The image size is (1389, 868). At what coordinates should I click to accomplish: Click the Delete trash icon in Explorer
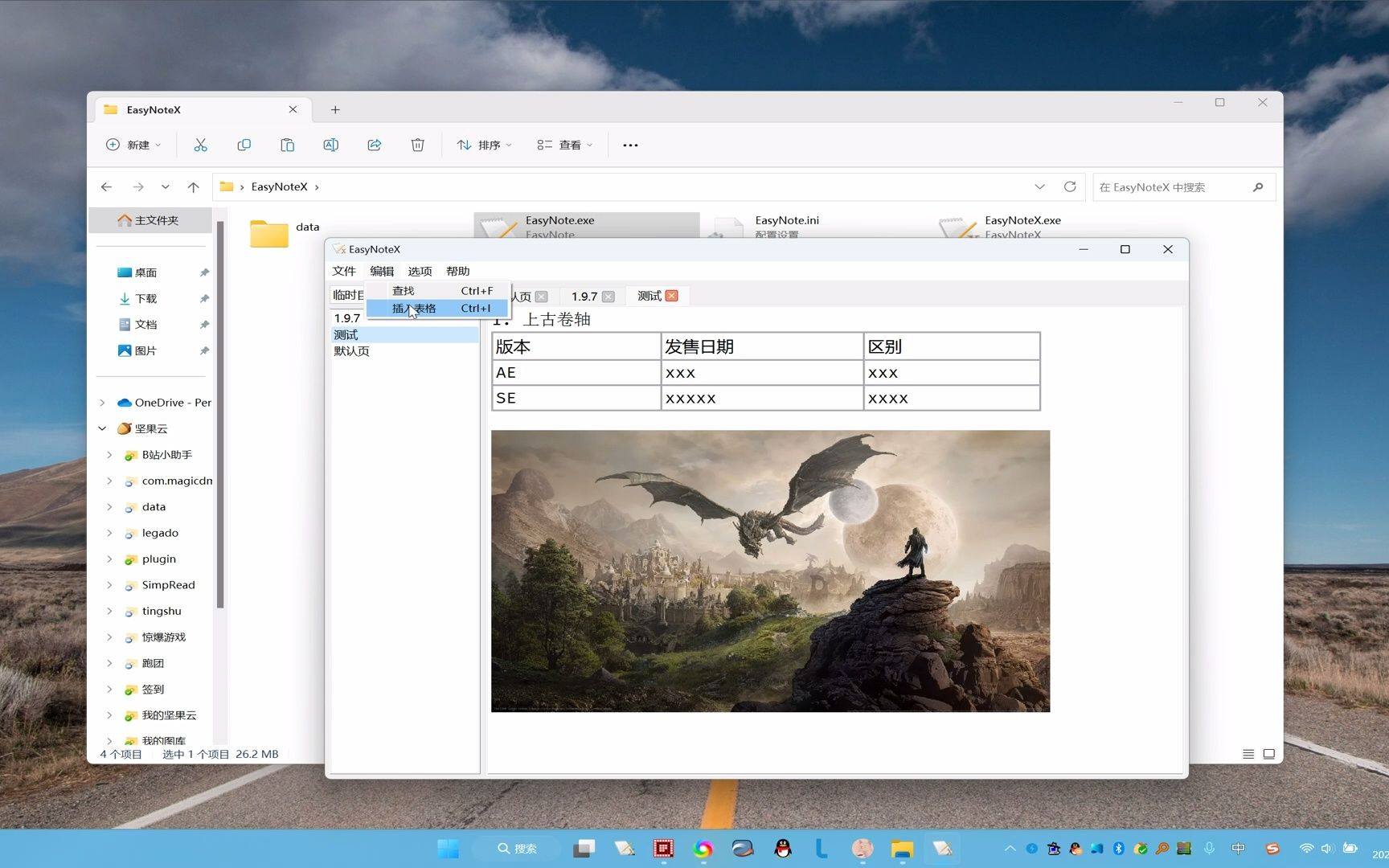point(417,145)
